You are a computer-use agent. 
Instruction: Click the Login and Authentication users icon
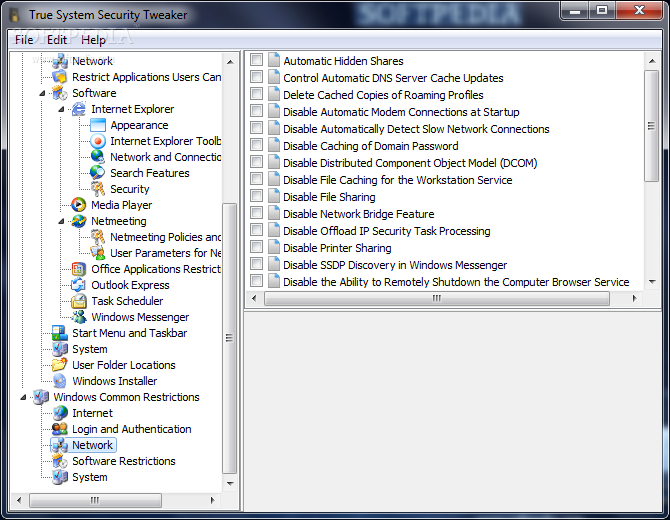(59, 429)
